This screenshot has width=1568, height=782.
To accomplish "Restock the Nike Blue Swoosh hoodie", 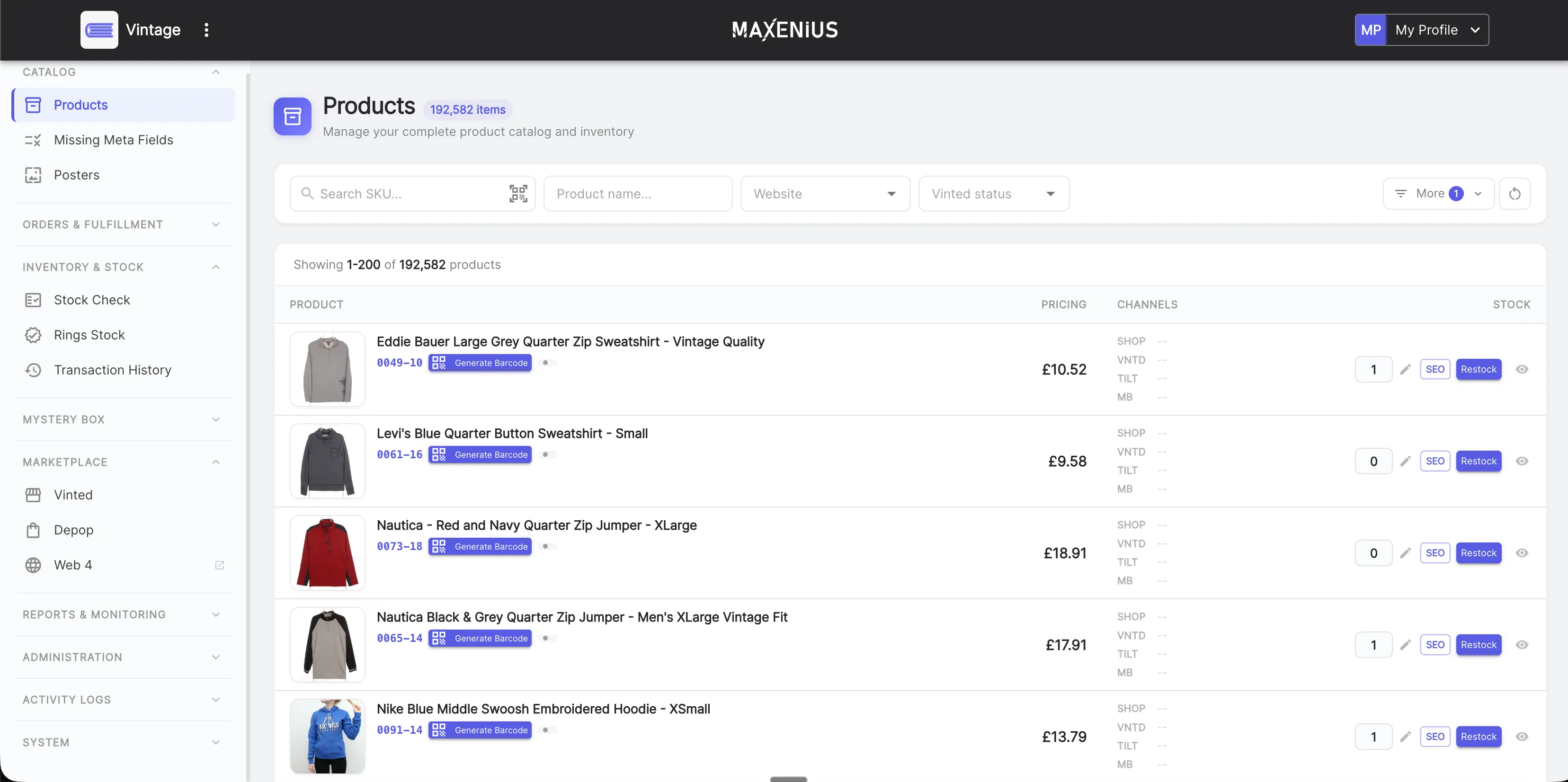I will [x=1478, y=737].
